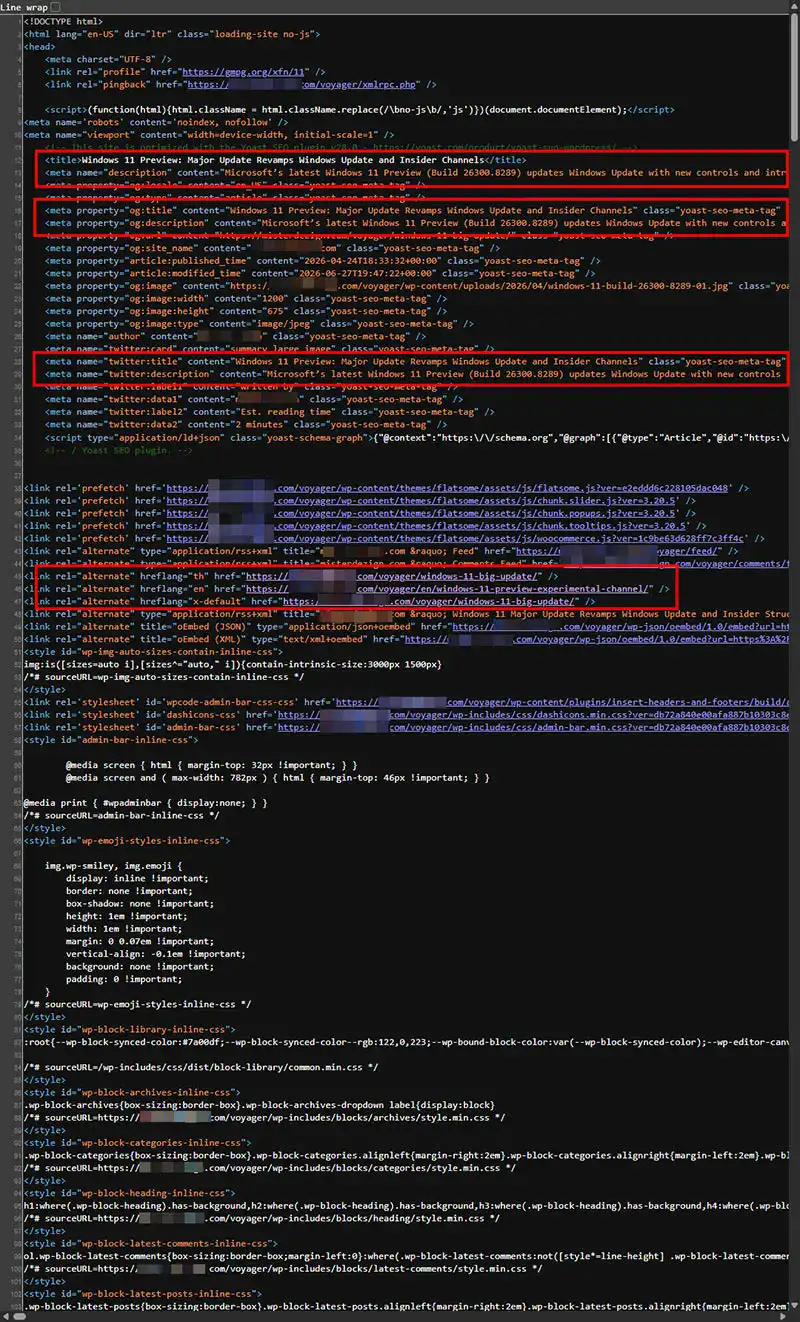Click the og:image:width "1200" line
This screenshot has height=1322, width=800.
pos(246,298)
